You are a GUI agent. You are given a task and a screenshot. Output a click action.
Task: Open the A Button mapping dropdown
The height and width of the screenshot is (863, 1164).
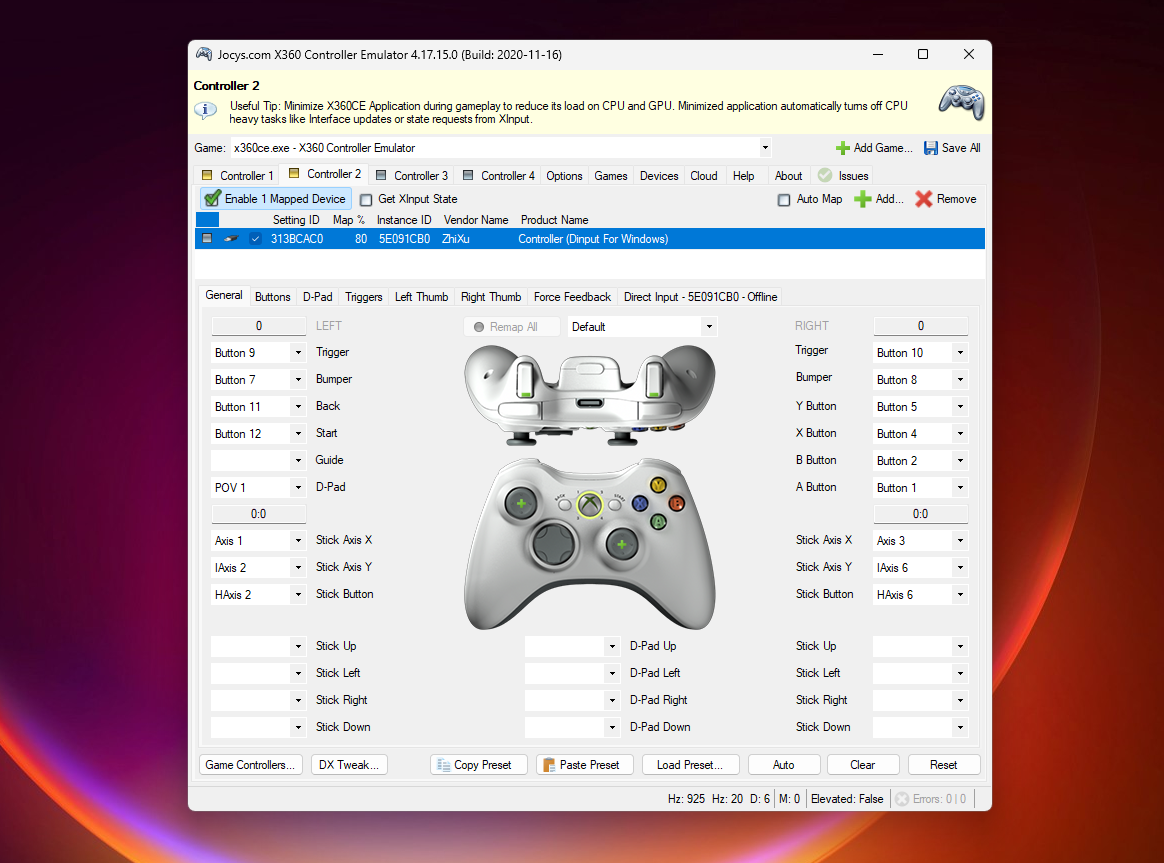960,488
